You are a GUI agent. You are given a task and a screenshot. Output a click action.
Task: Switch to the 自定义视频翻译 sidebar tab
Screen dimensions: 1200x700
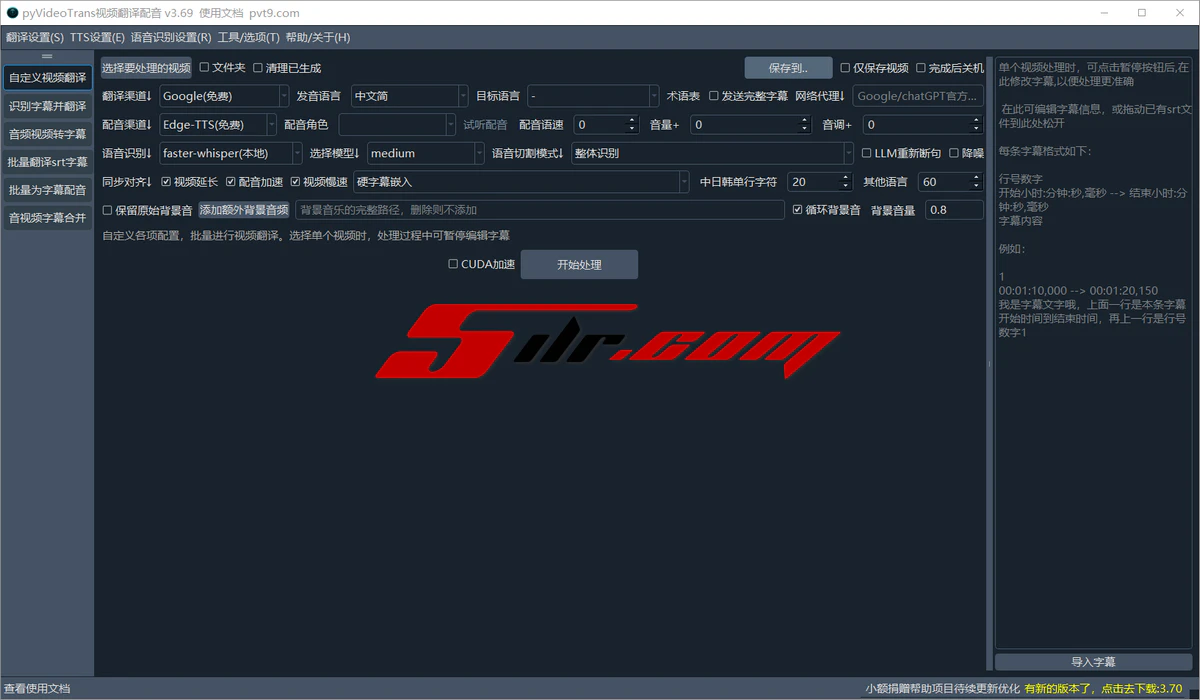[47, 77]
